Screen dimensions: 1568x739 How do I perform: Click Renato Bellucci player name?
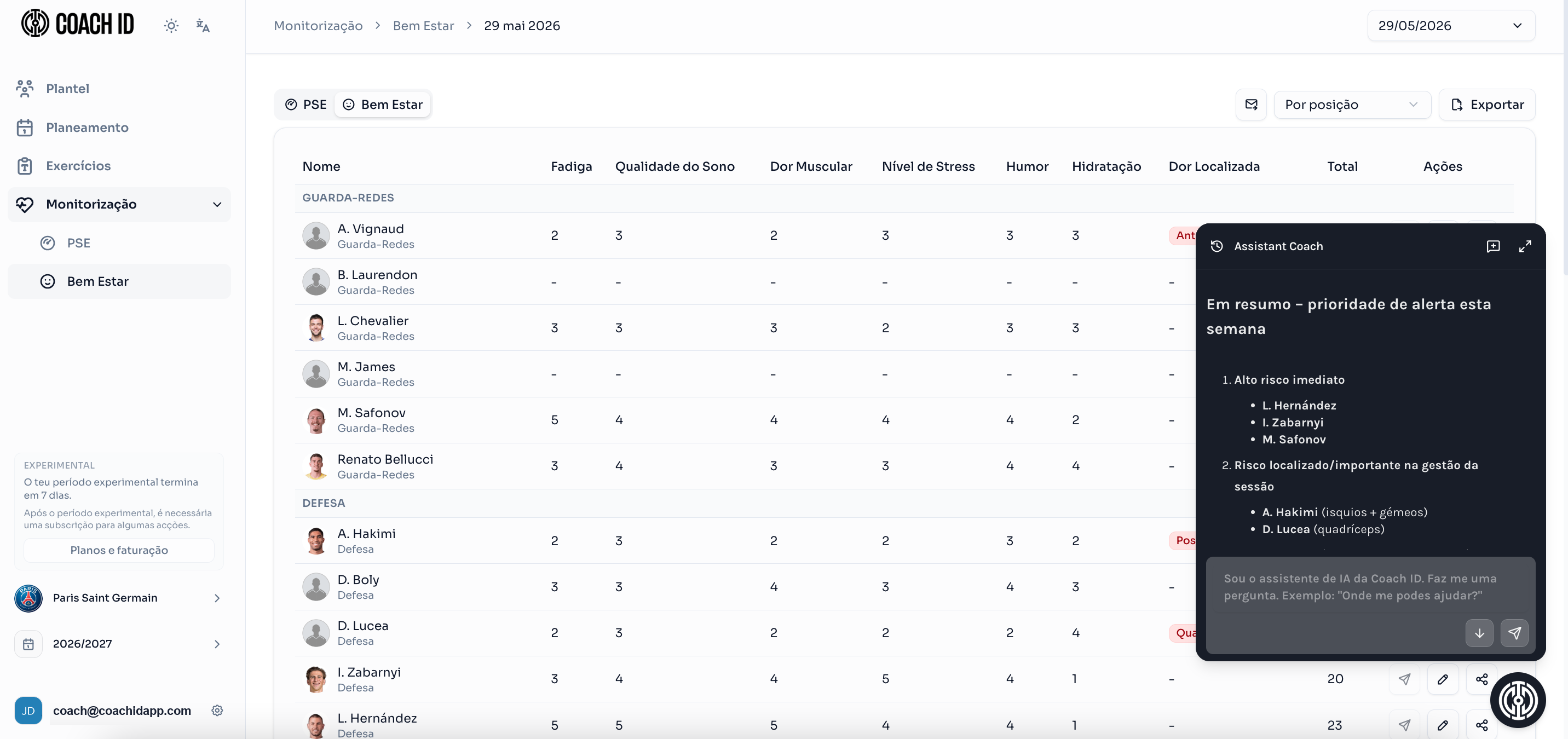click(385, 459)
